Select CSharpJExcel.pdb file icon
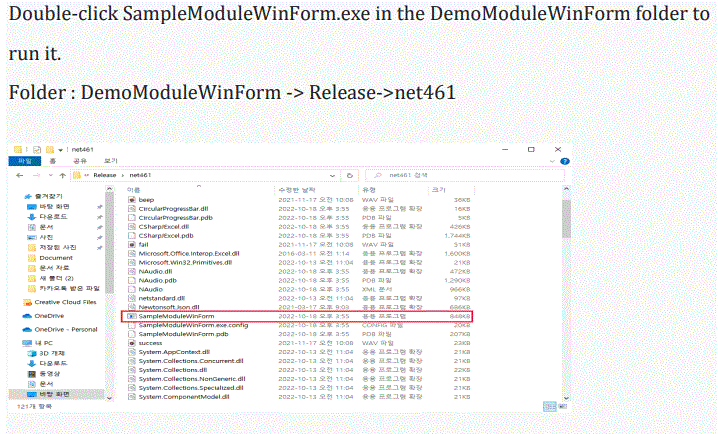 (x=132, y=236)
